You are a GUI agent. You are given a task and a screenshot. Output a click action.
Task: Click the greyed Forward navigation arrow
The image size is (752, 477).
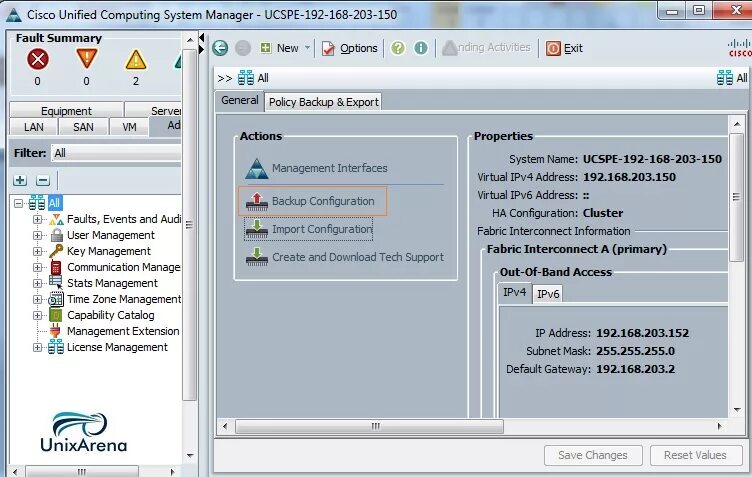pos(243,48)
